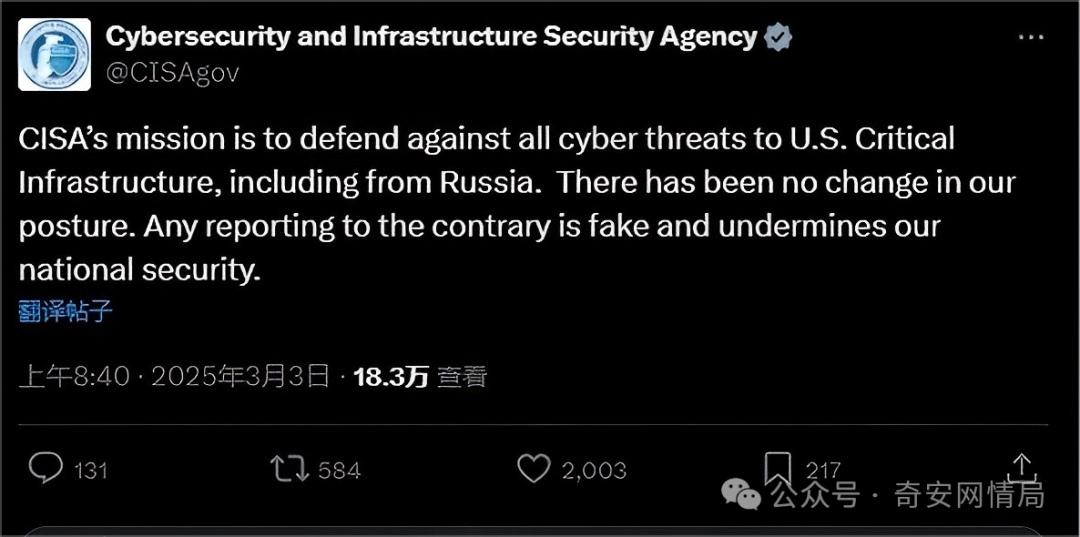Click the gray verified badge icon
Screen dimensions: 1080x537
point(778,38)
